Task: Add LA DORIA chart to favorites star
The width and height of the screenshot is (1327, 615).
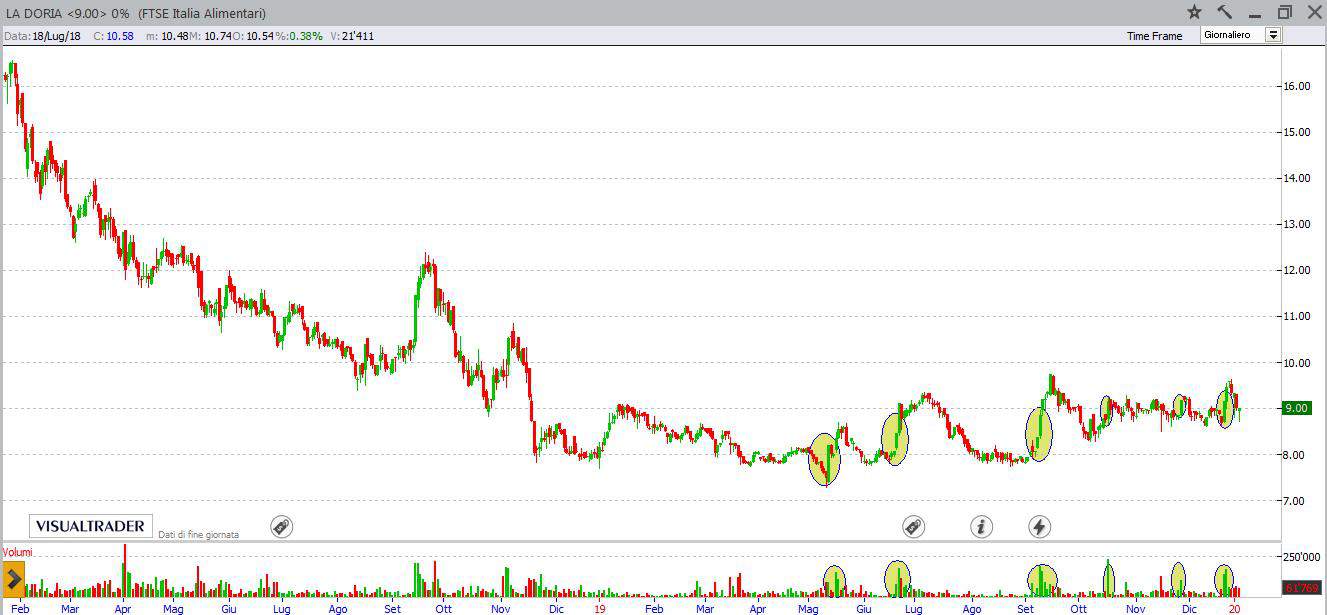Action: [x=1194, y=12]
